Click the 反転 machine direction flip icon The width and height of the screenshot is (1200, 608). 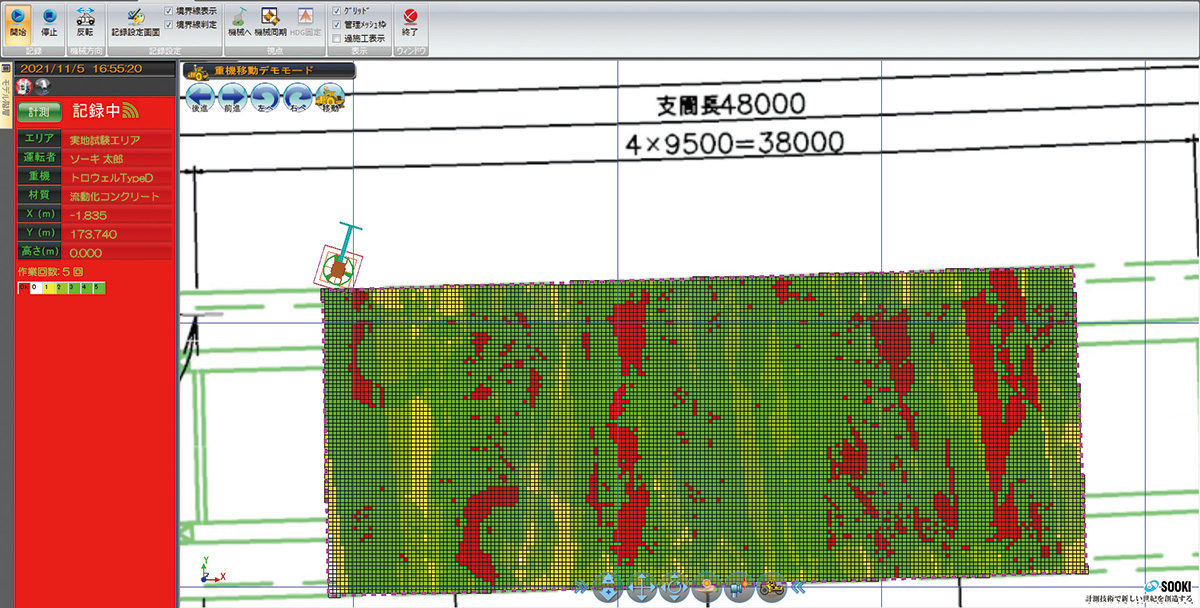(x=85, y=21)
